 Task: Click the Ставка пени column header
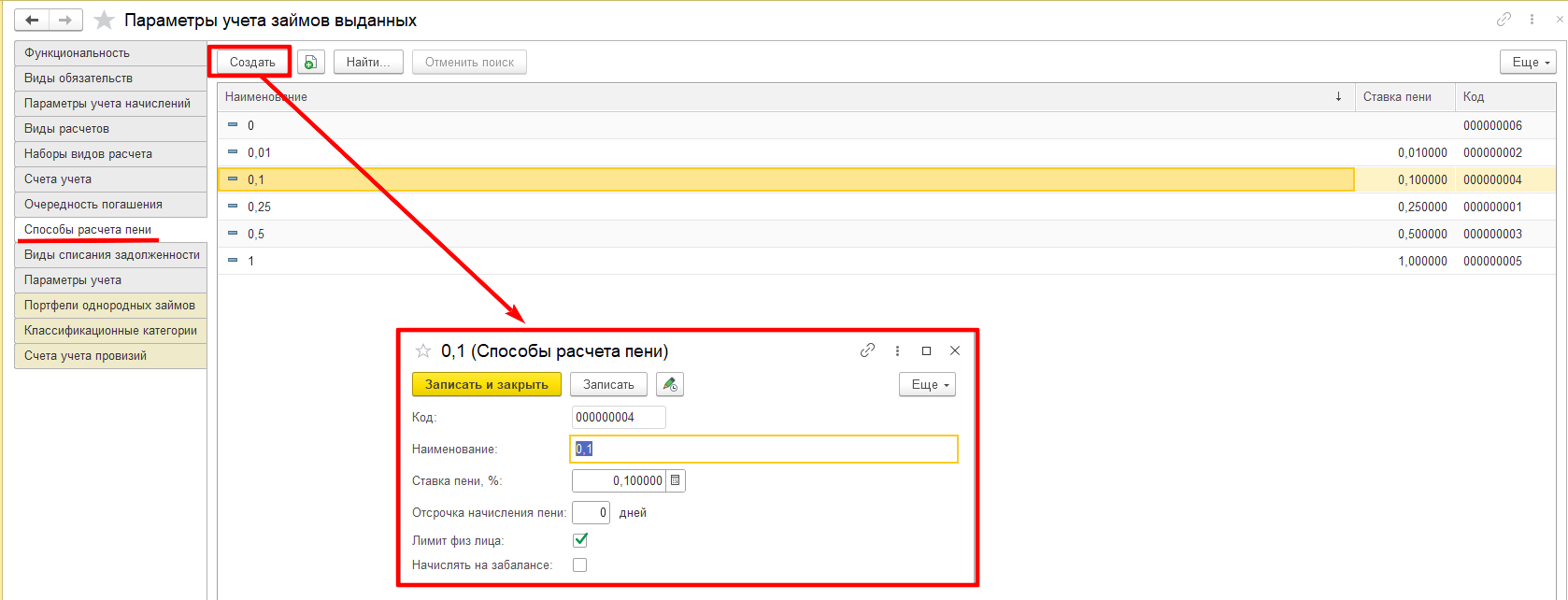(x=1405, y=96)
